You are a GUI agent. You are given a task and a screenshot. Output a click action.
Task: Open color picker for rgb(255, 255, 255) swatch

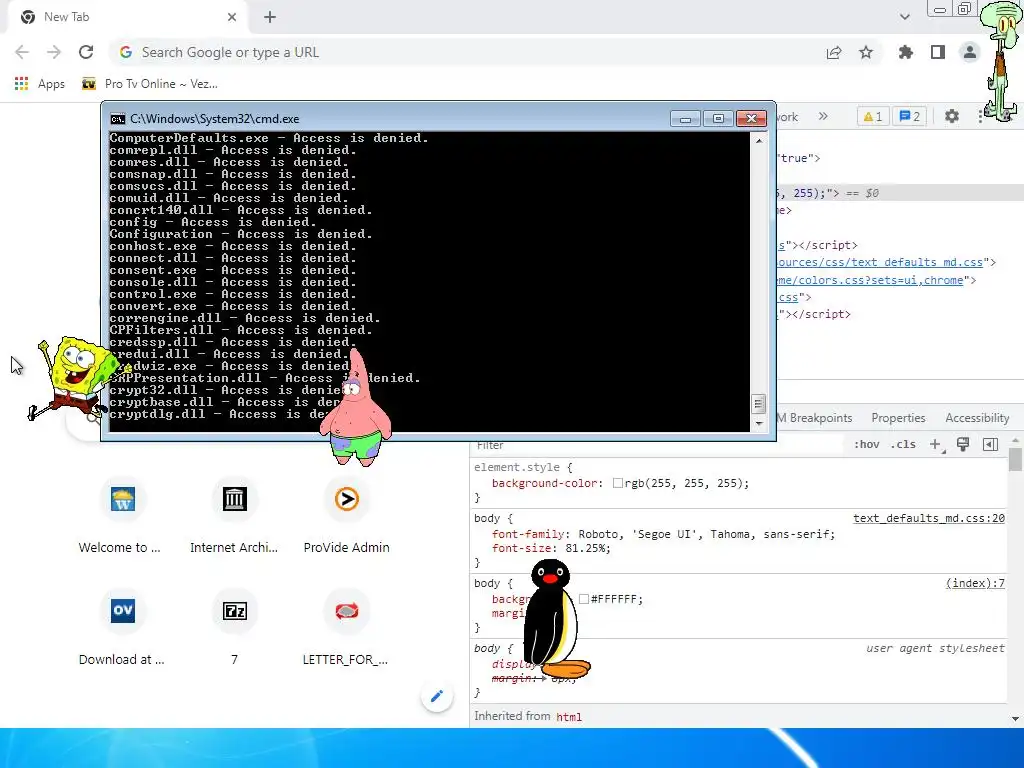[617, 483]
